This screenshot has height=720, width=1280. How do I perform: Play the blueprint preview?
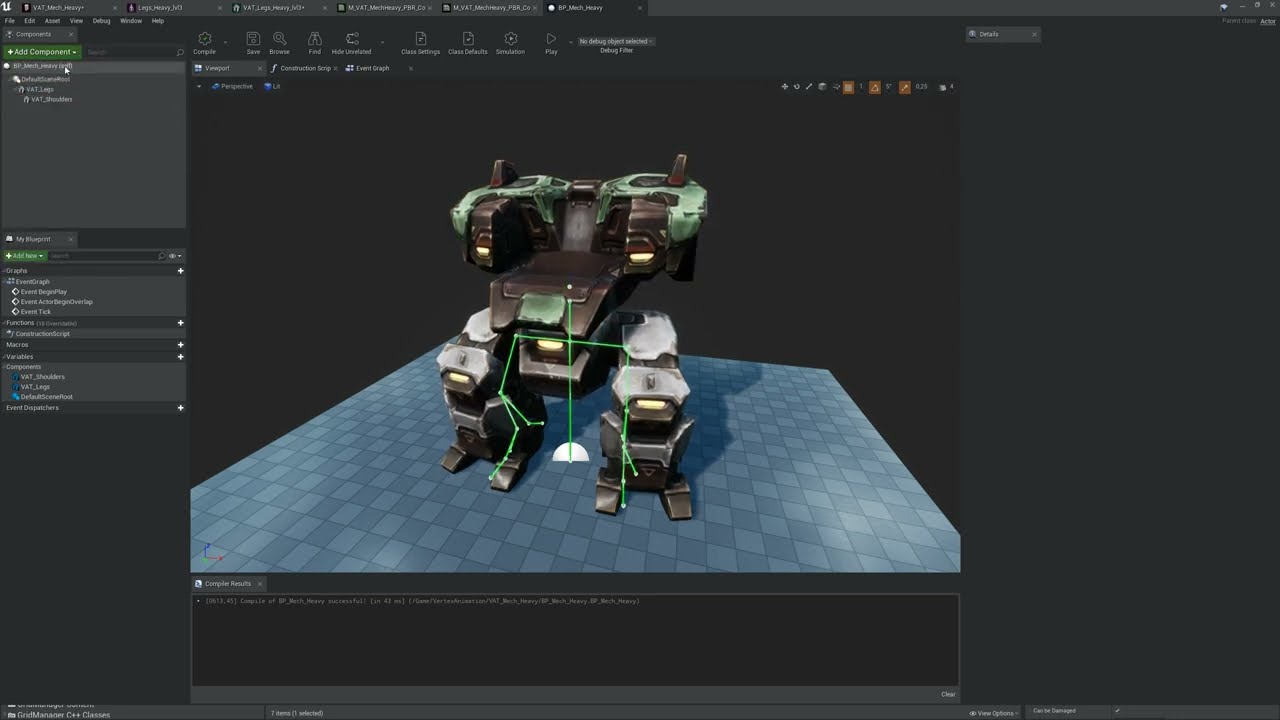pos(551,43)
